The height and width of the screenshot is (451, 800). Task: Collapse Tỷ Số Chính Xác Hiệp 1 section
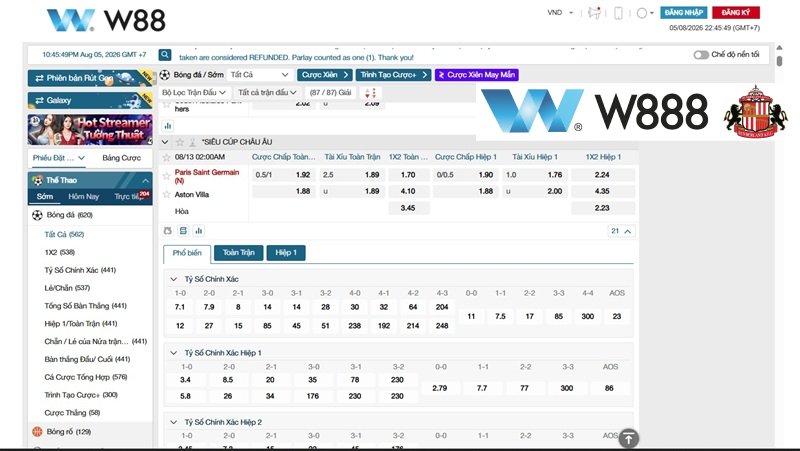(173, 353)
